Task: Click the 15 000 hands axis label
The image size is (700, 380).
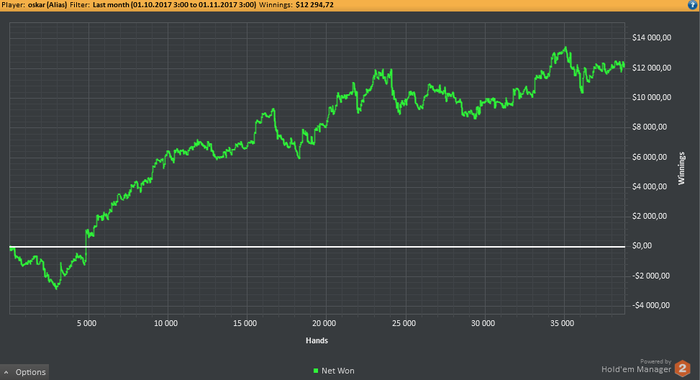Action: coord(245,323)
